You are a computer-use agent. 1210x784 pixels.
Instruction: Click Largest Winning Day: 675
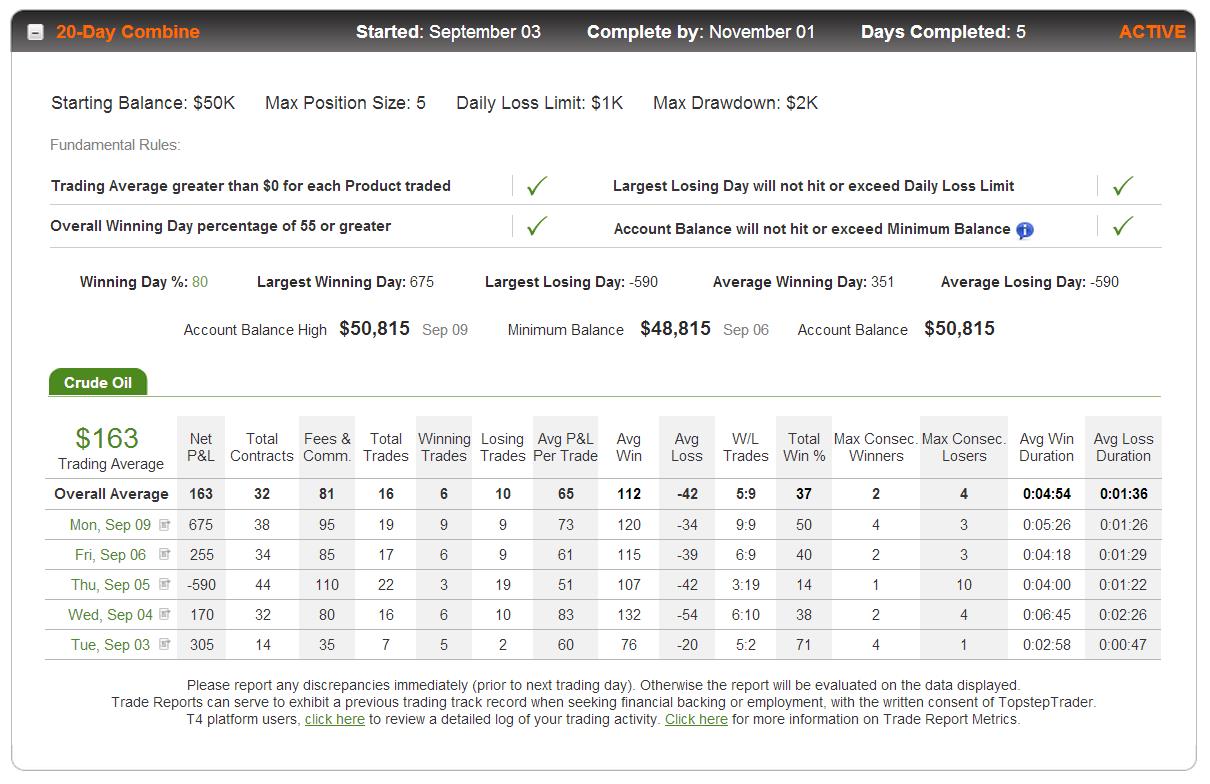(x=345, y=282)
